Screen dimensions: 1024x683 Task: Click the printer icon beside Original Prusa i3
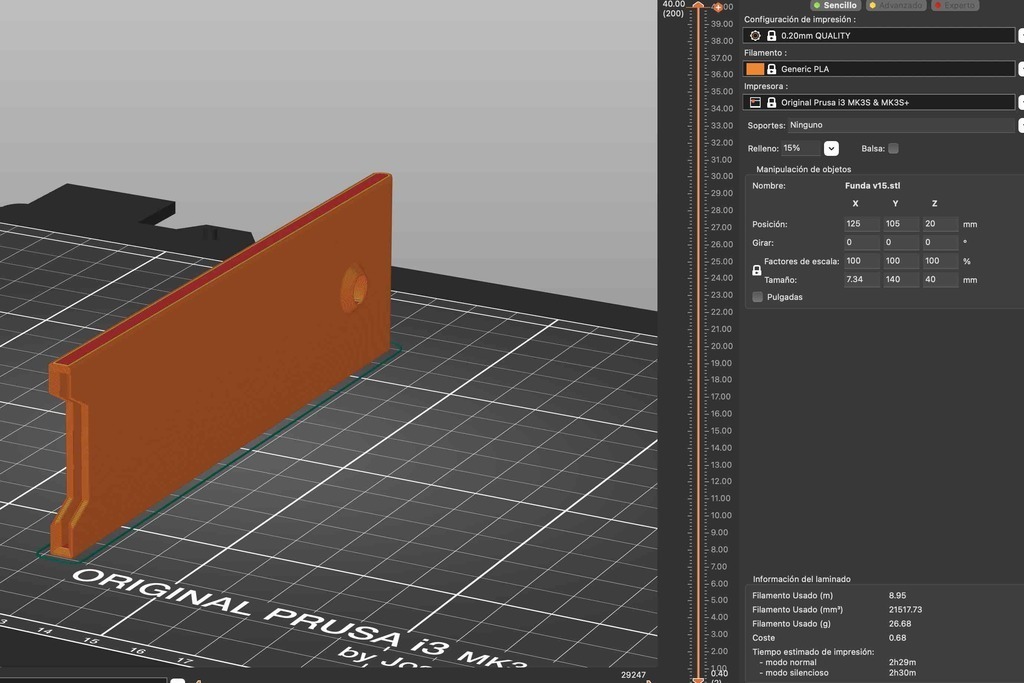[x=755, y=101]
